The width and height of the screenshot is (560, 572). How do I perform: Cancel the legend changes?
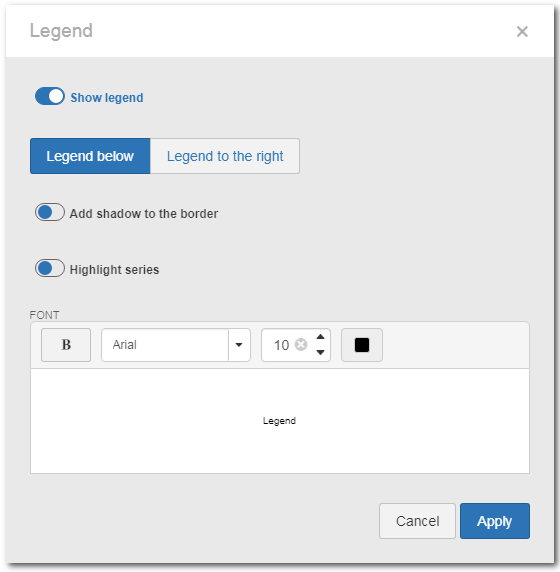tap(417, 521)
